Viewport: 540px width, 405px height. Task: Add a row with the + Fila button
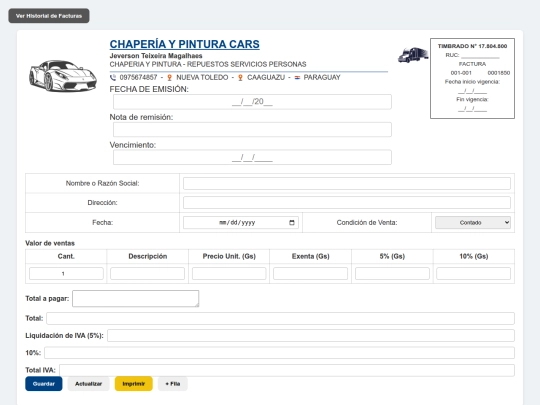click(x=173, y=384)
